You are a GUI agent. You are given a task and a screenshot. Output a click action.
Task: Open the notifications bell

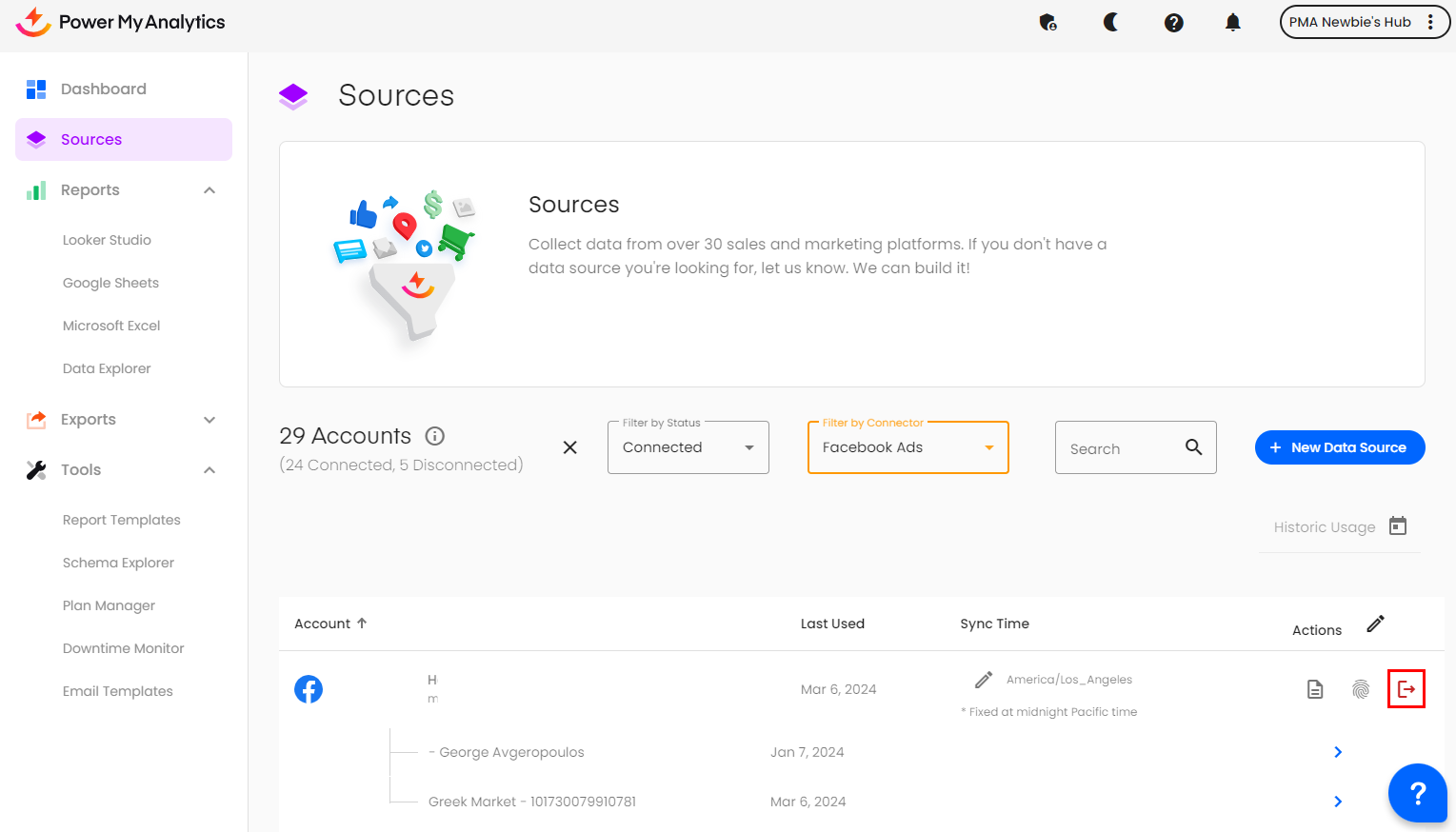coord(1232,22)
